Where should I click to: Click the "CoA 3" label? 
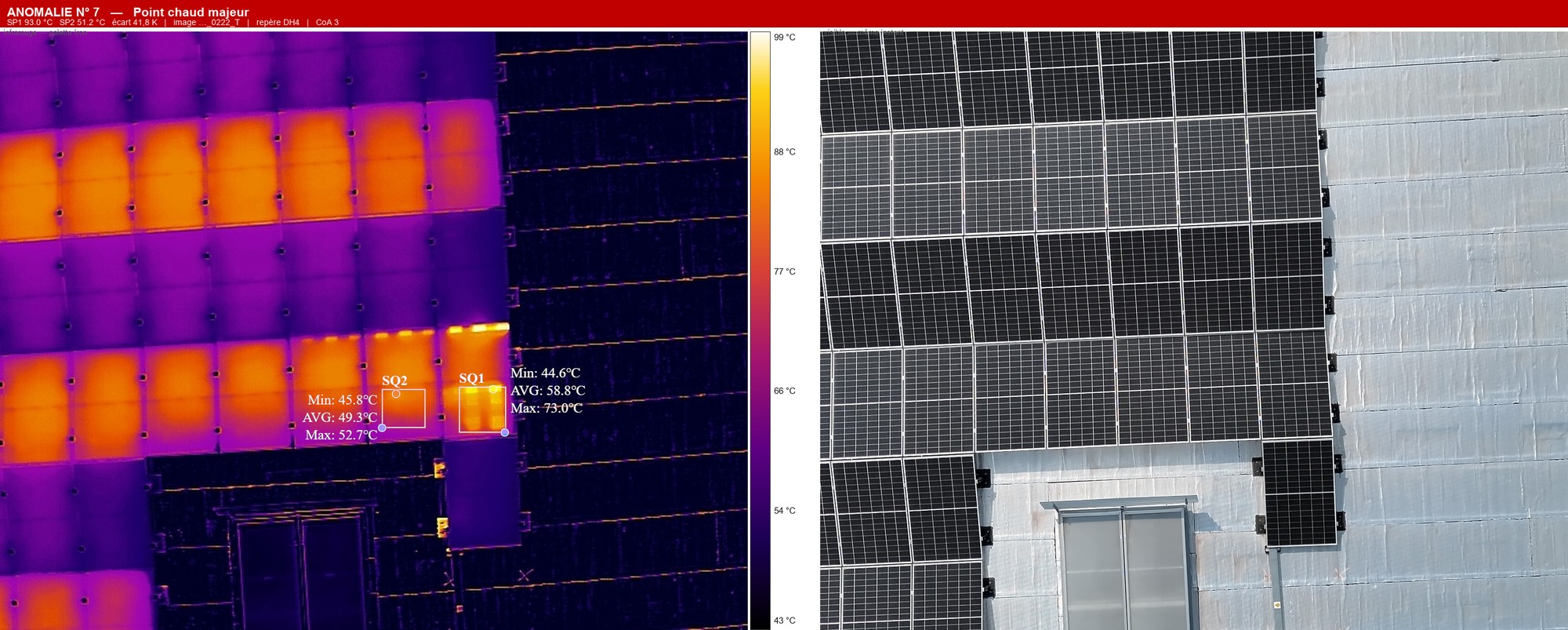(327, 23)
